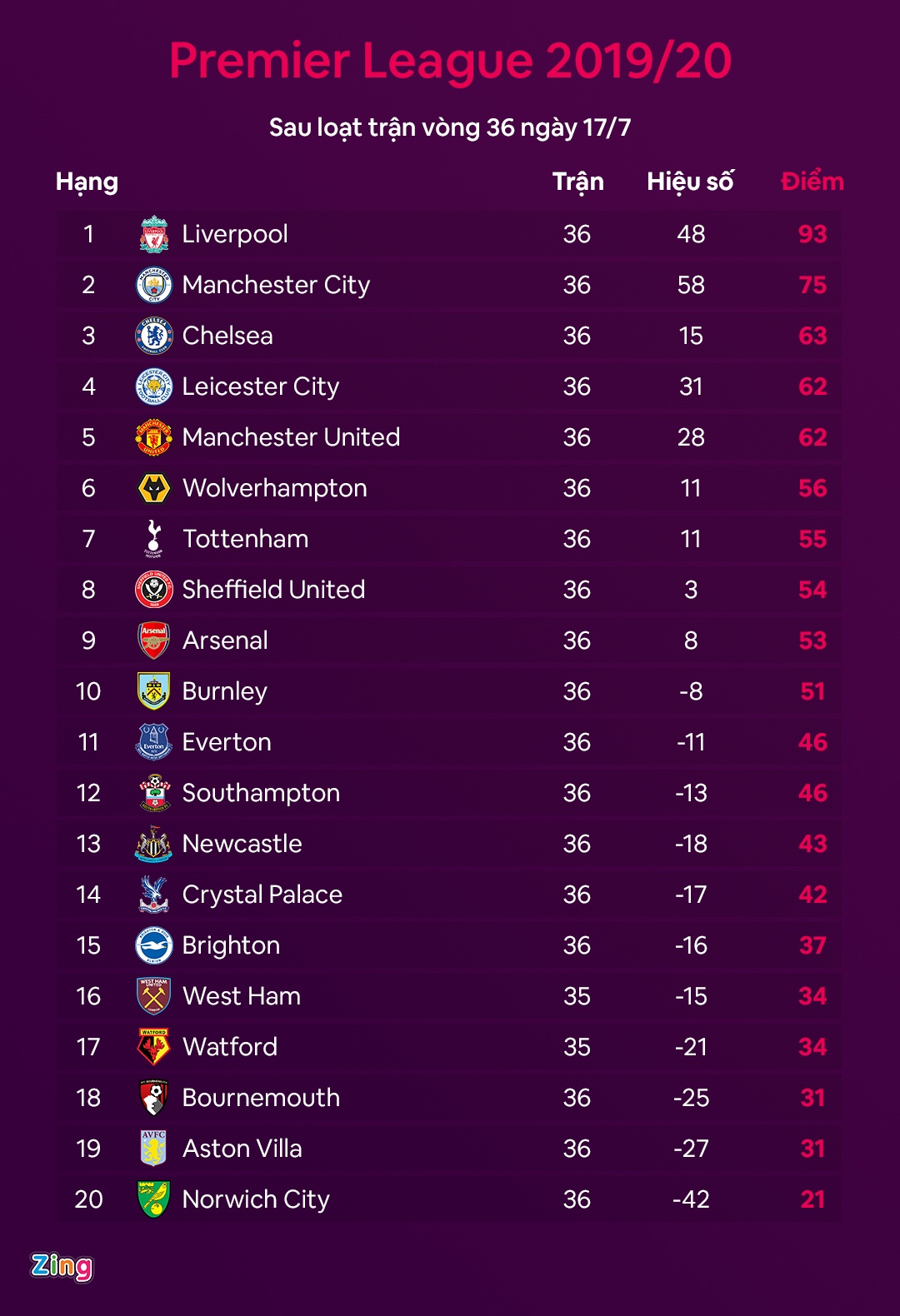This screenshot has height=1316, width=900.
Task: Click the Hạng column header
Action: pyautogui.click(x=87, y=182)
